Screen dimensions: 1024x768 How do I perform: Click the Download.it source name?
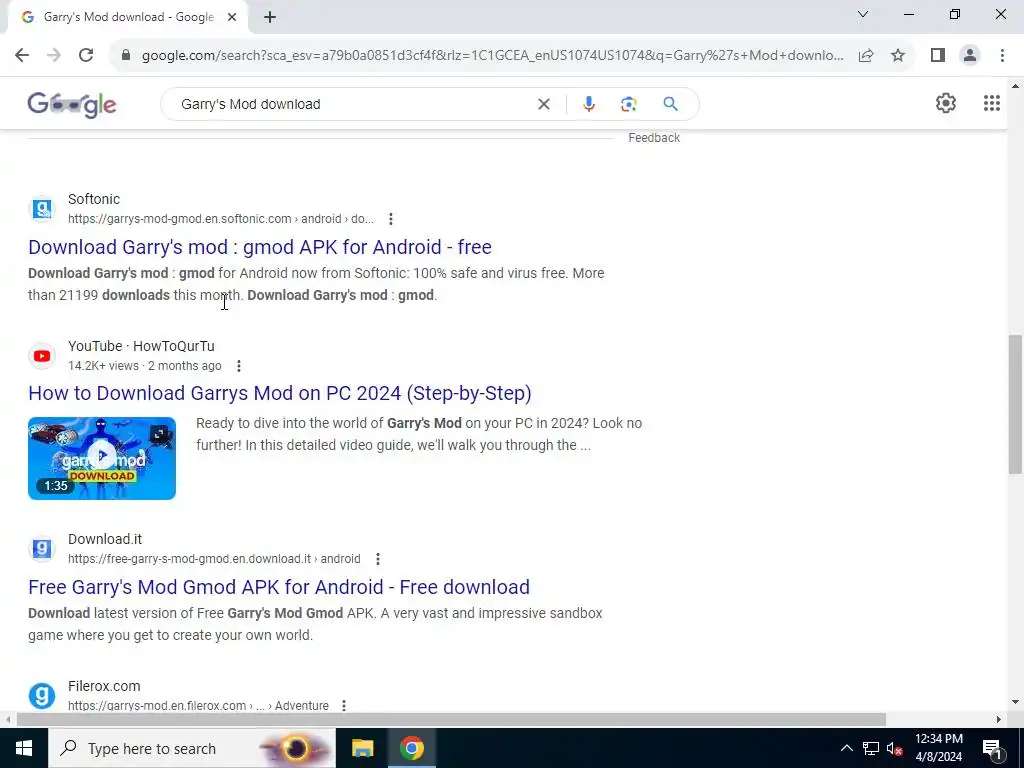click(x=104, y=539)
